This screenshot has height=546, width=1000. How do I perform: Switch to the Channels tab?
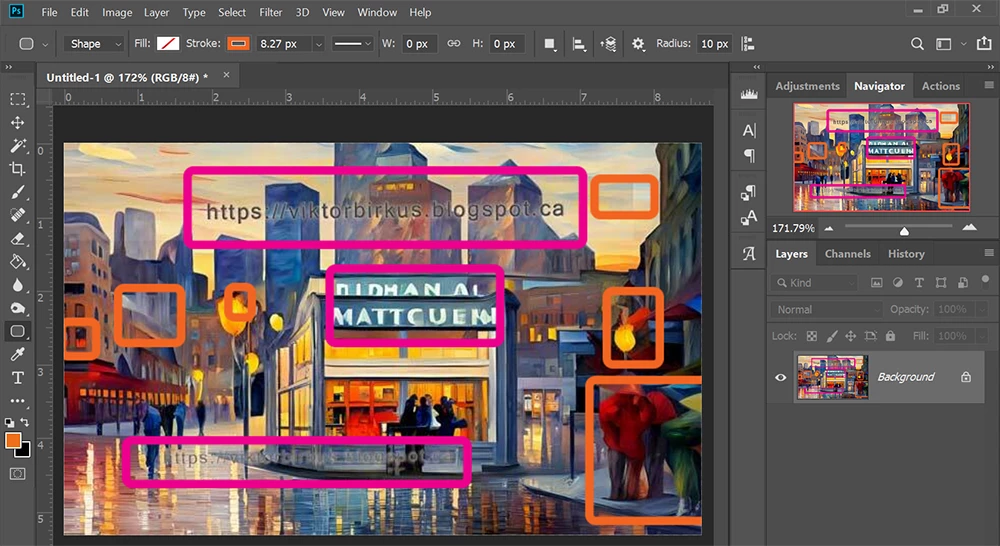847,254
